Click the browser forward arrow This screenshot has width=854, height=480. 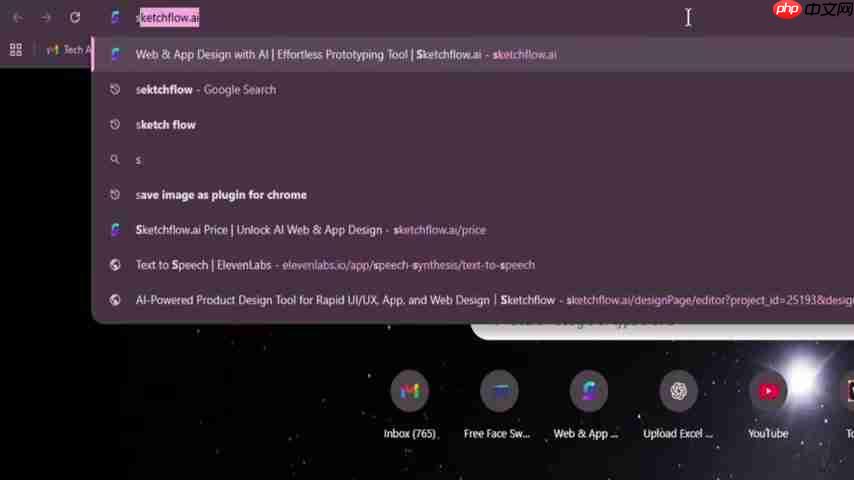click(46, 17)
